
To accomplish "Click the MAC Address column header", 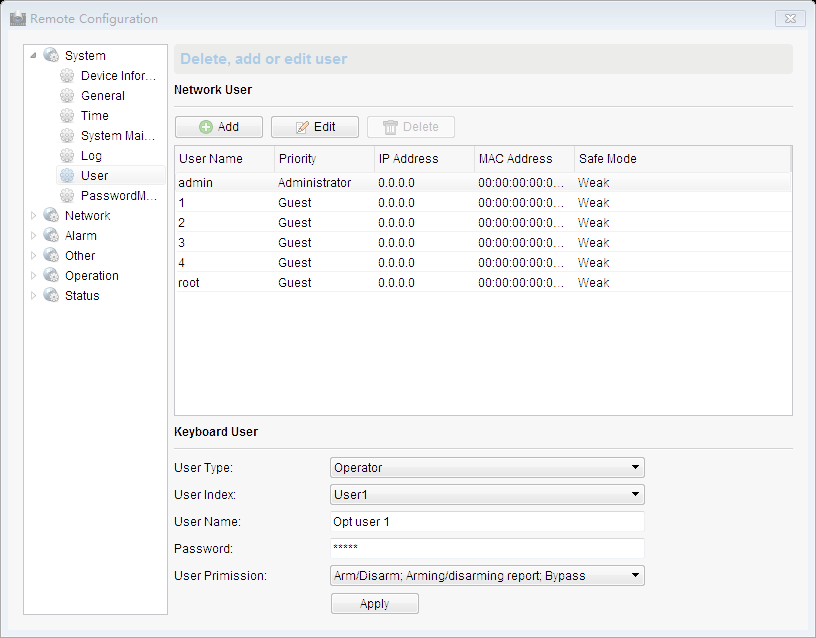I will point(524,159).
